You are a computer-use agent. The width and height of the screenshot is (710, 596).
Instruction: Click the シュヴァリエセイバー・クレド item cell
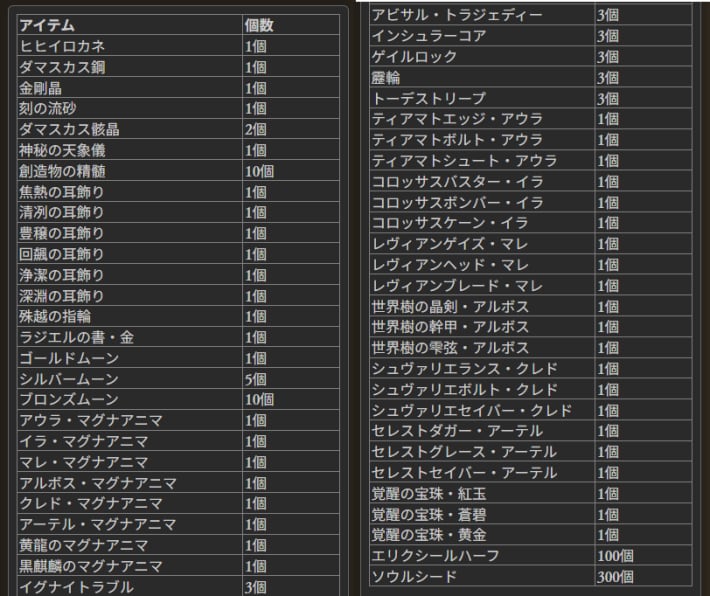coord(482,410)
